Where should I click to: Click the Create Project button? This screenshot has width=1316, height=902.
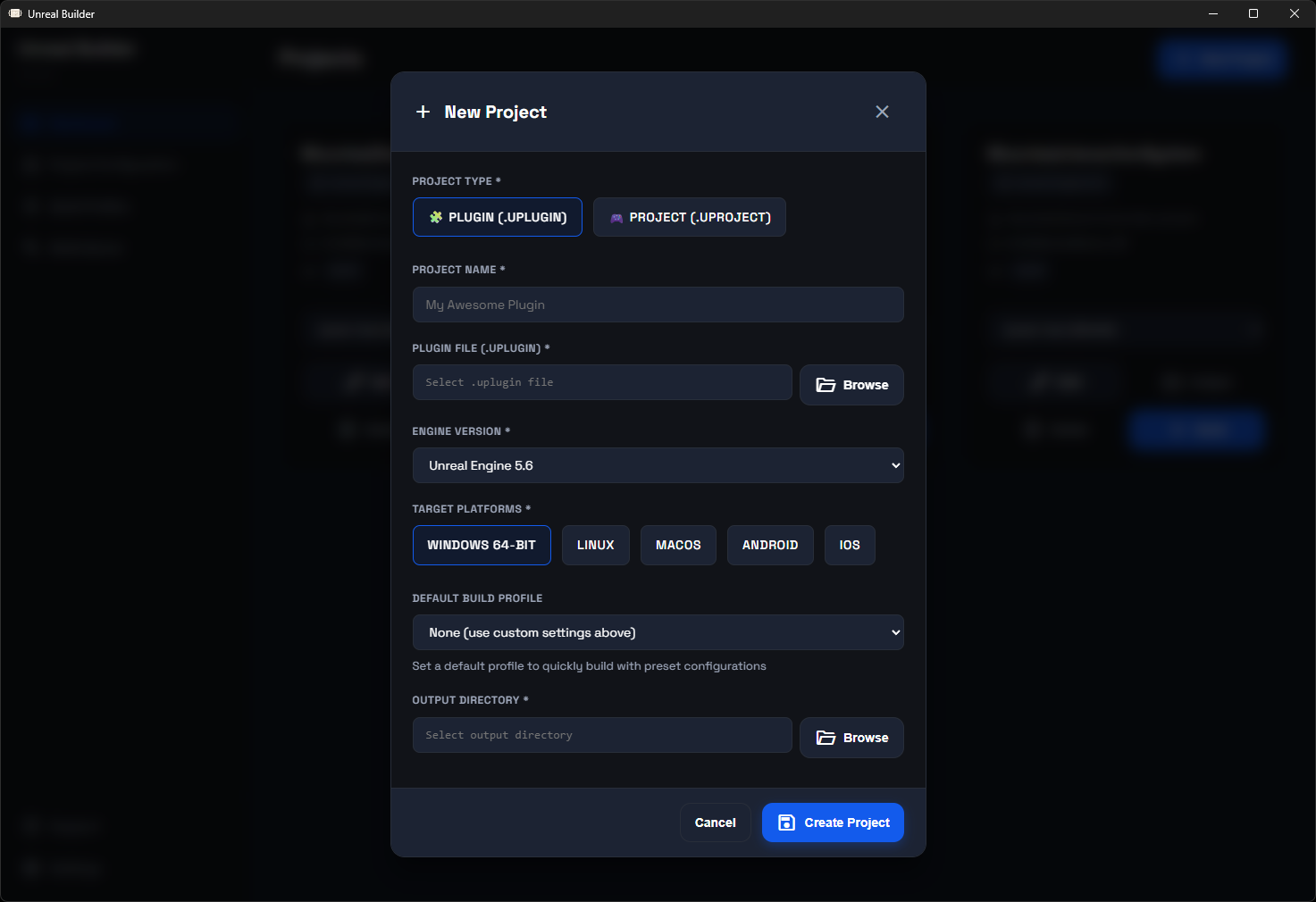833,823
